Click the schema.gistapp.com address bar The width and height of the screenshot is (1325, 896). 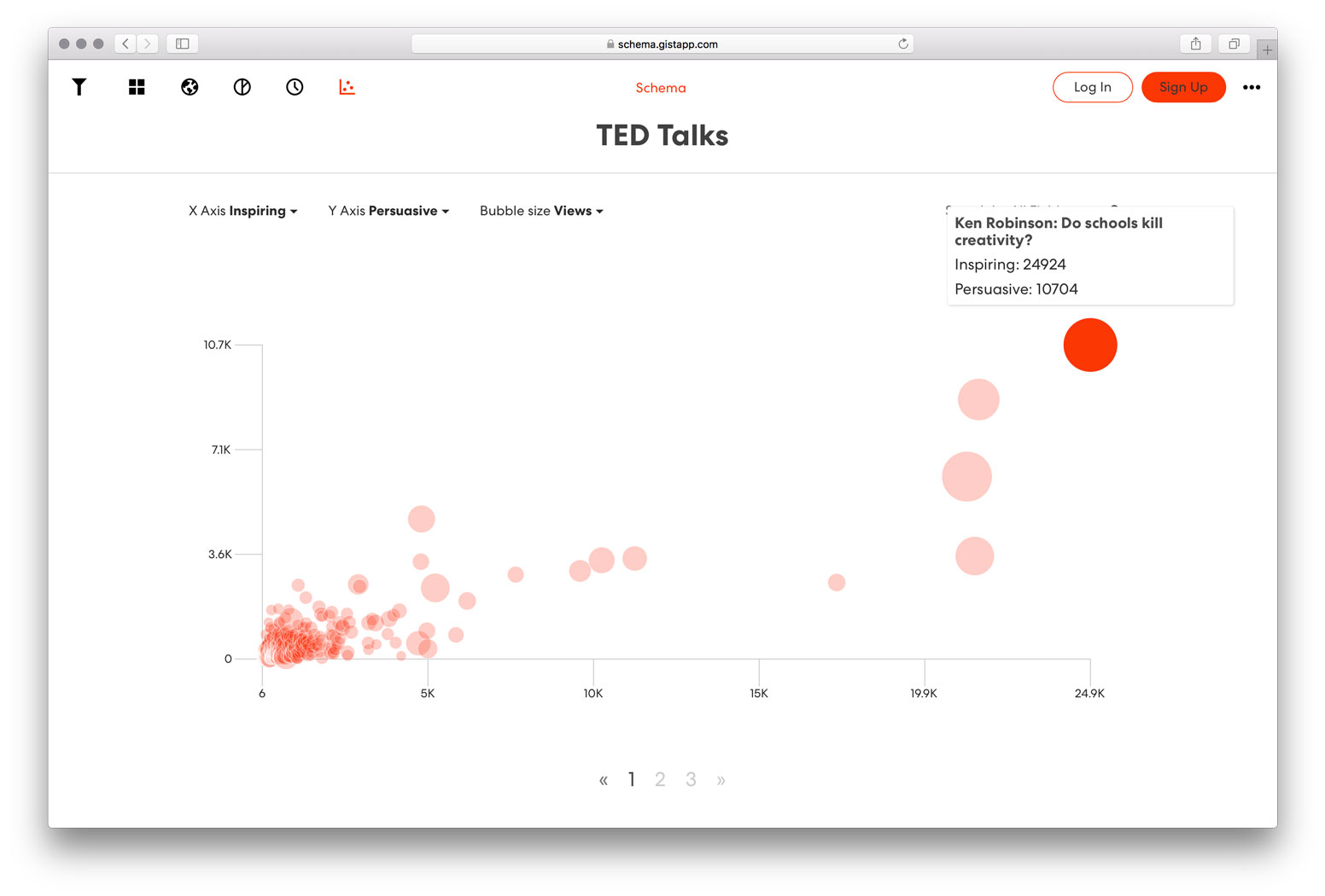tap(662, 44)
